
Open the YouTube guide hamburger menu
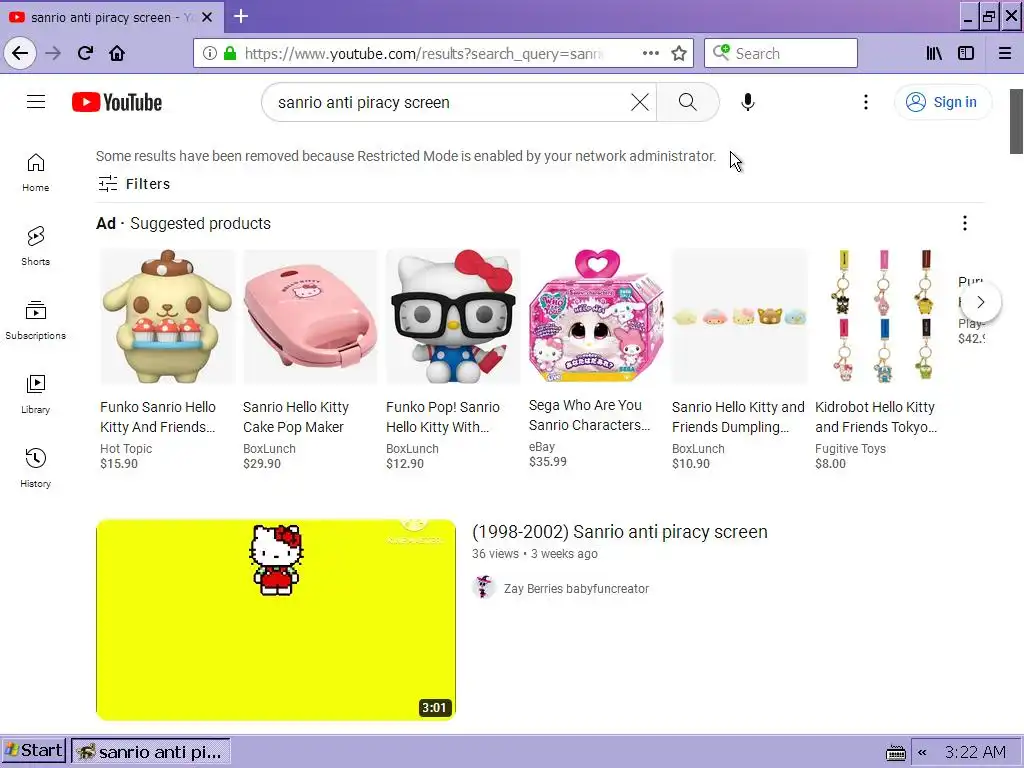pos(36,102)
